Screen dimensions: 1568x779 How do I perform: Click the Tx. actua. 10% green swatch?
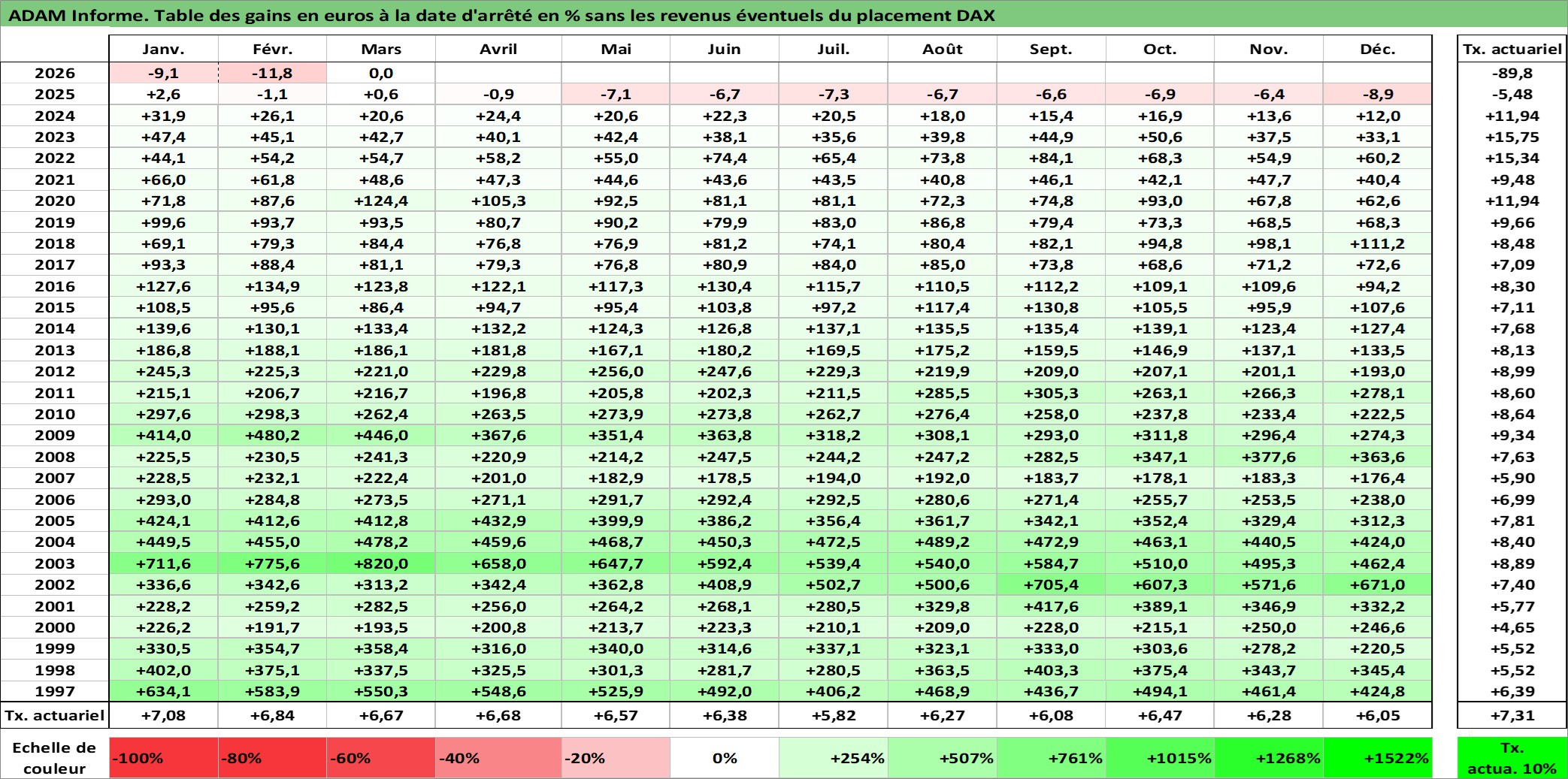click(1512, 758)
